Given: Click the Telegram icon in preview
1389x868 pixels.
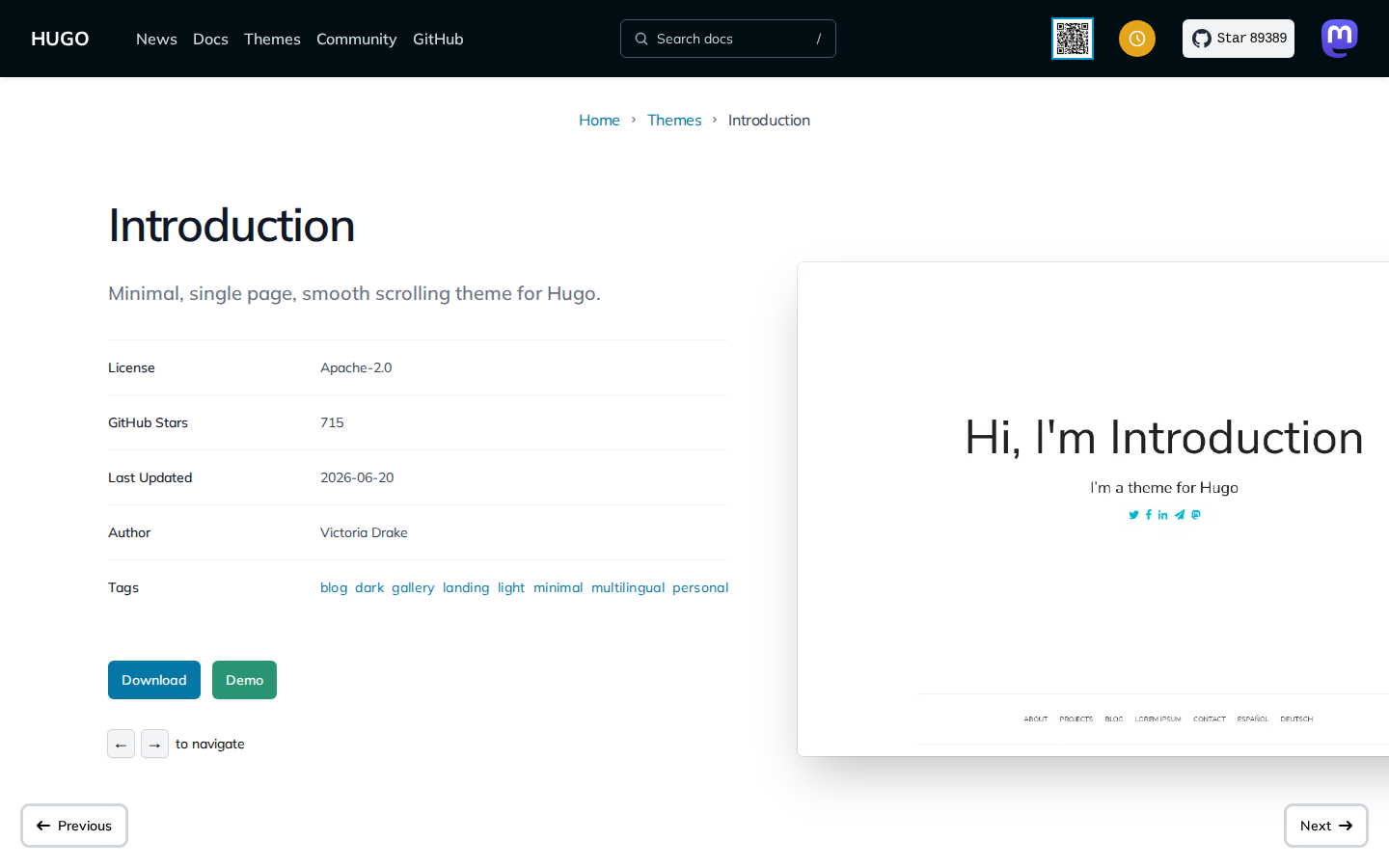Looking at the screenshot, I should coord(1180,515).
